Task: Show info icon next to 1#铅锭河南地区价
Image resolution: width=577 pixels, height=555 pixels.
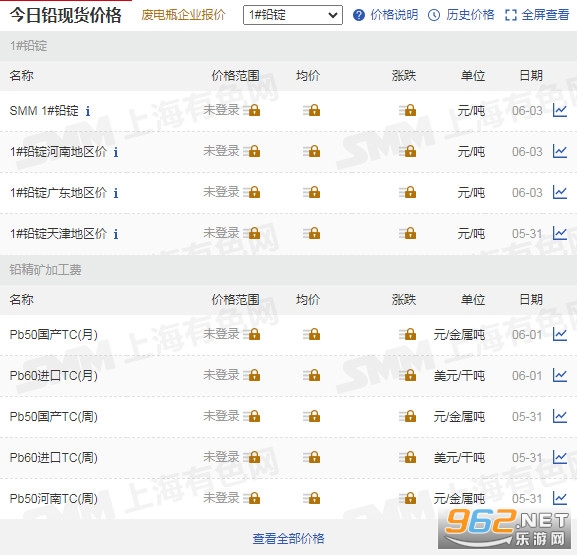Action: 116,152
